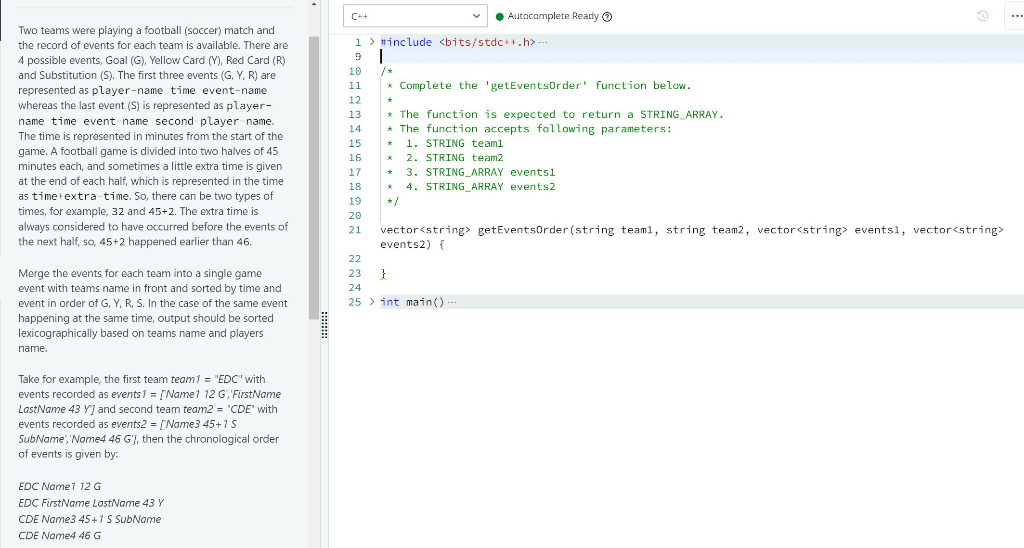Click 'EDC Name1 12 G' example line
The width and height of the screenshot is (1024, 548).
59,486
